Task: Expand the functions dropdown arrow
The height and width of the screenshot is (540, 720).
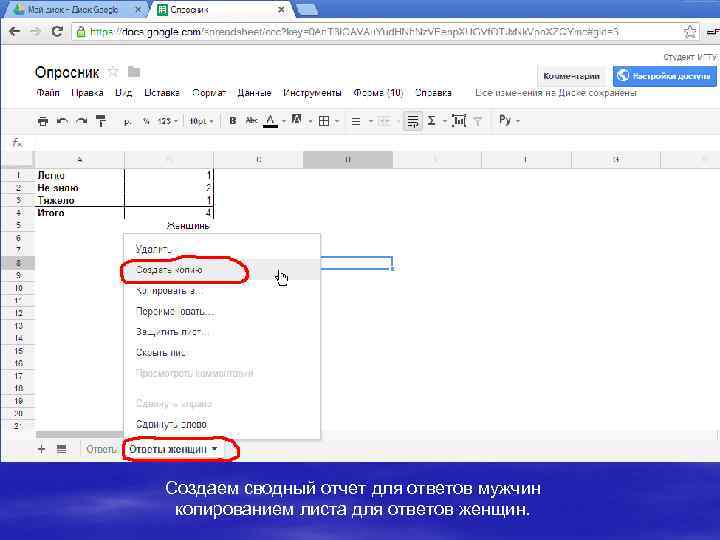Action: pos(444,121)
